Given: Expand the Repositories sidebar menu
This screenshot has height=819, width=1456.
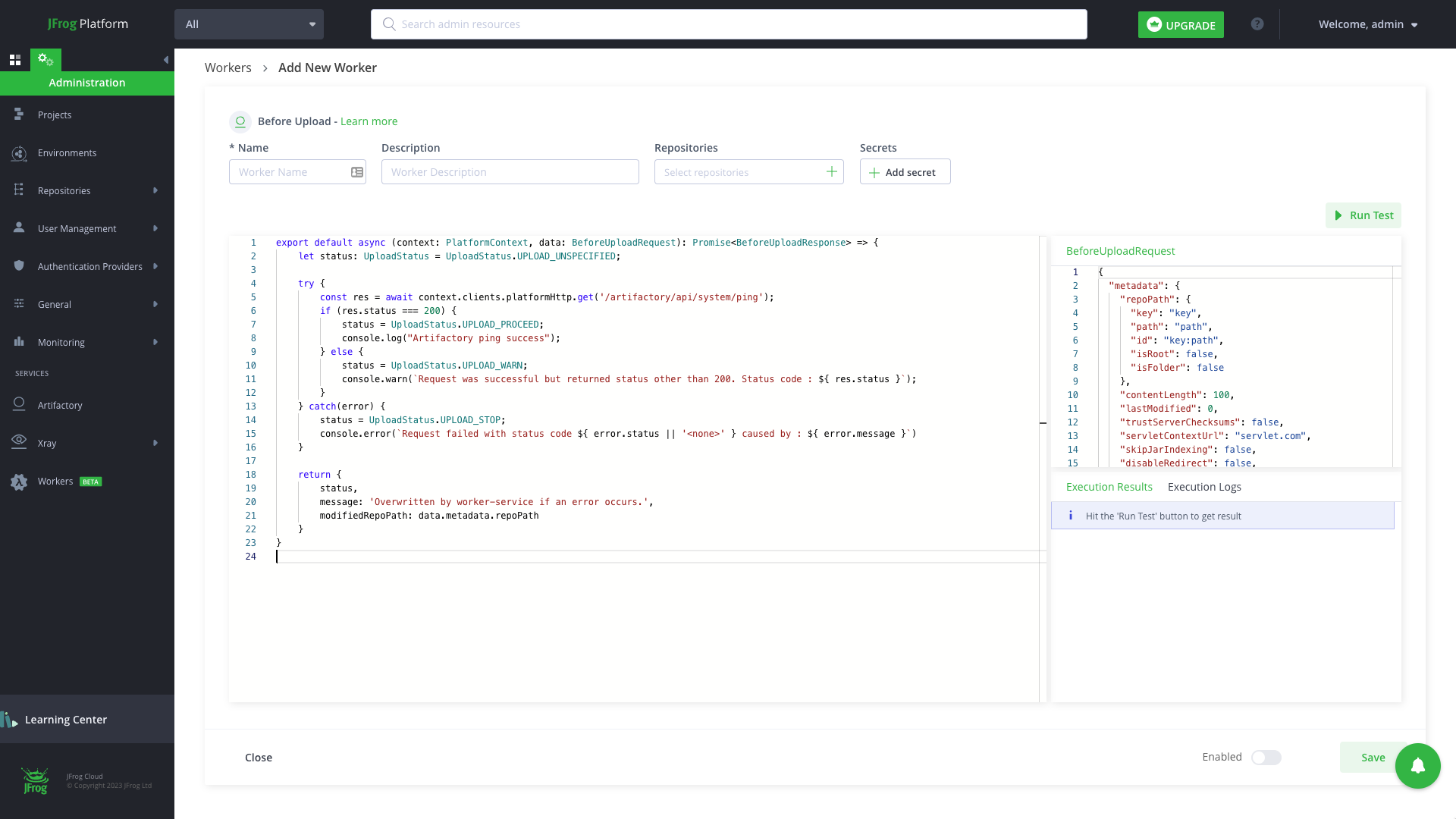Looking at the screenshot, I should tap(64, 190).
